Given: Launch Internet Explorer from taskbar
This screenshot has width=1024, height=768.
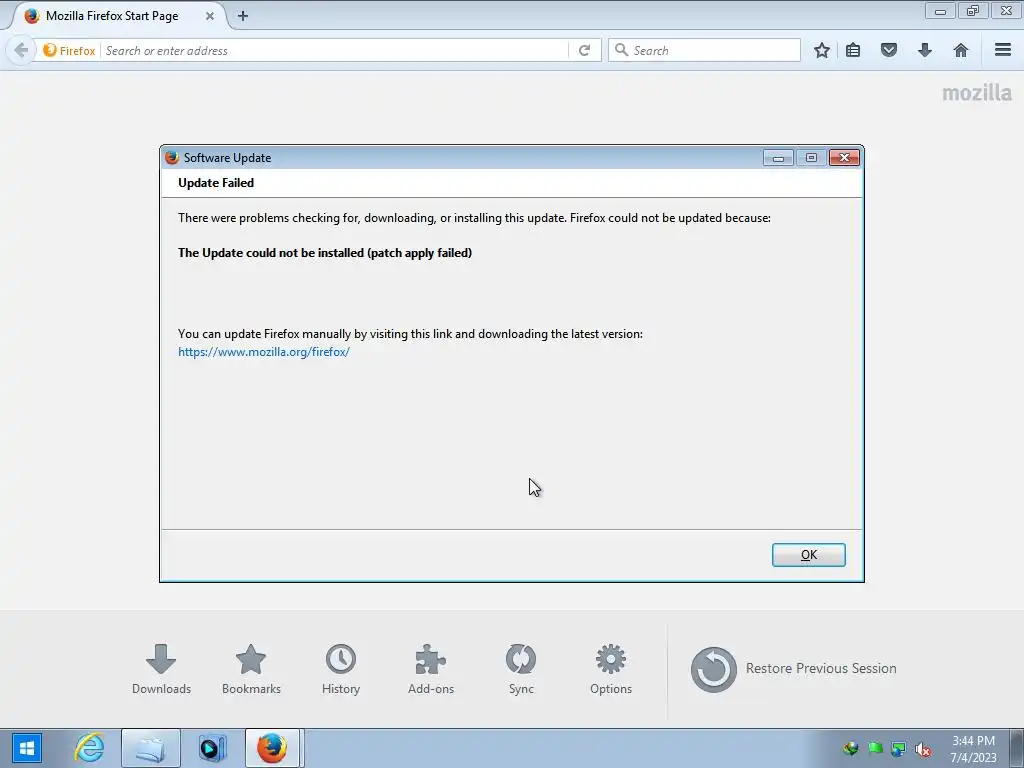Looking at the screenshot, I should pos(89,748).
